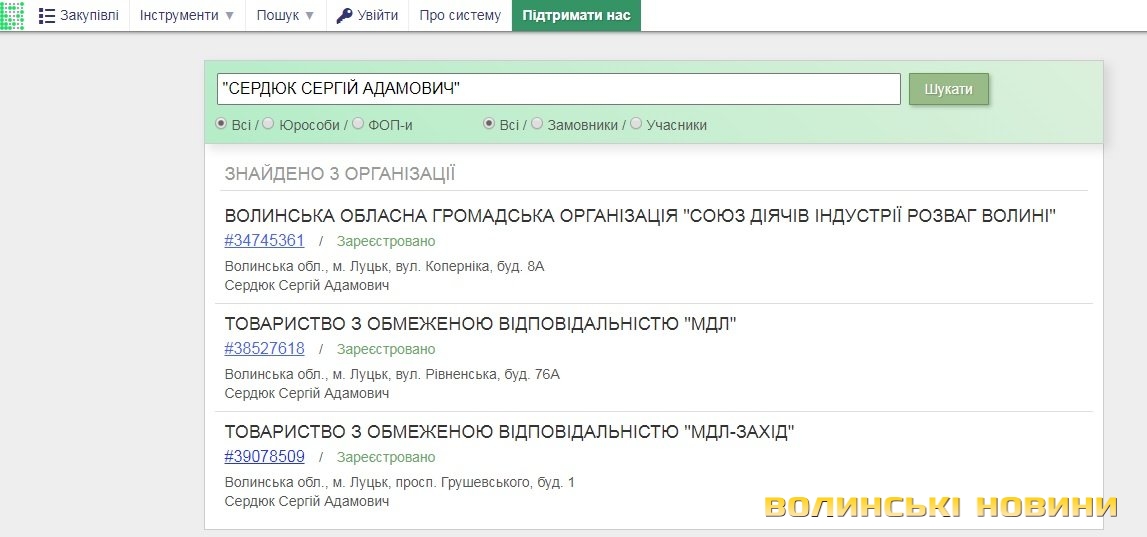Viewport: 1147px width, 537px height.
Task: Open organization code link #34745361
Action: coord(264,241)
